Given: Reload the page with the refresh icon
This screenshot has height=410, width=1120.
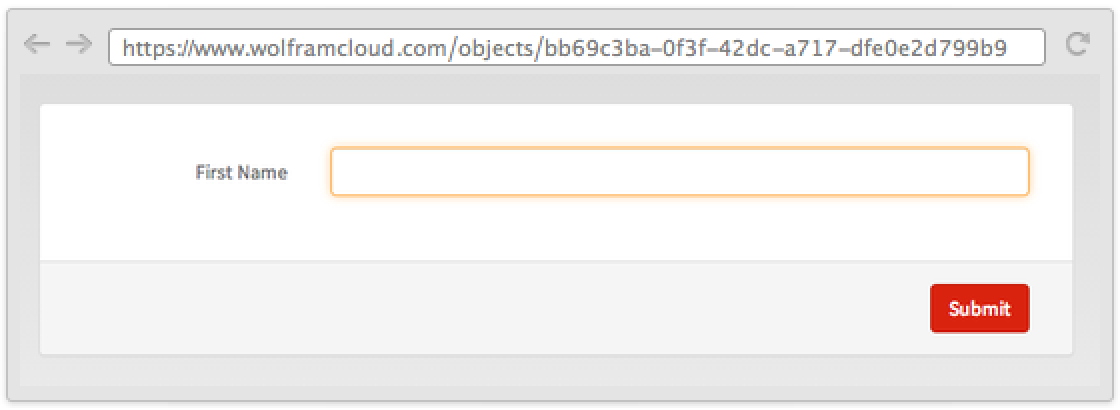Looking at the screenshot, I should point(1077,44).
